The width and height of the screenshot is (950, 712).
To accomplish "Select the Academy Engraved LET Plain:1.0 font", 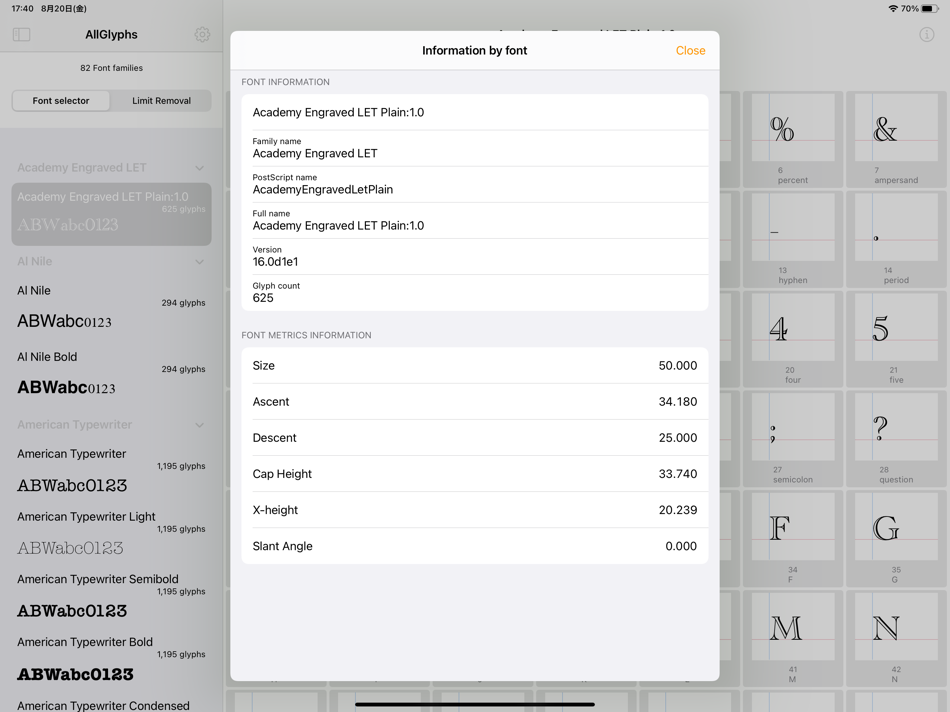I will click(x=111, y=214).
